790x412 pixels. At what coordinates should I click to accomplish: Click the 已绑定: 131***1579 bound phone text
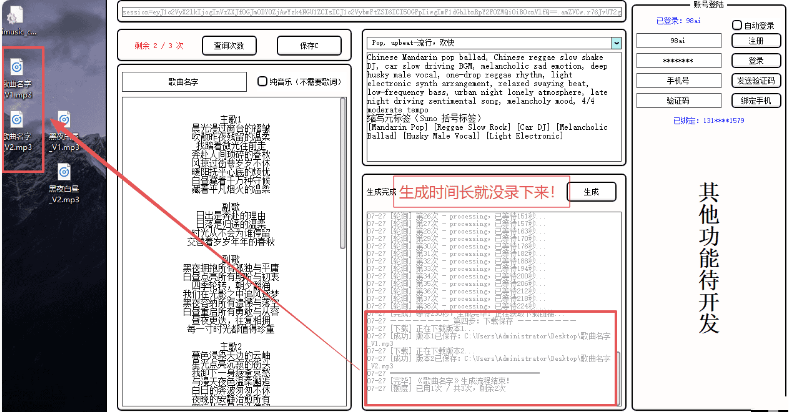(708, 120)
